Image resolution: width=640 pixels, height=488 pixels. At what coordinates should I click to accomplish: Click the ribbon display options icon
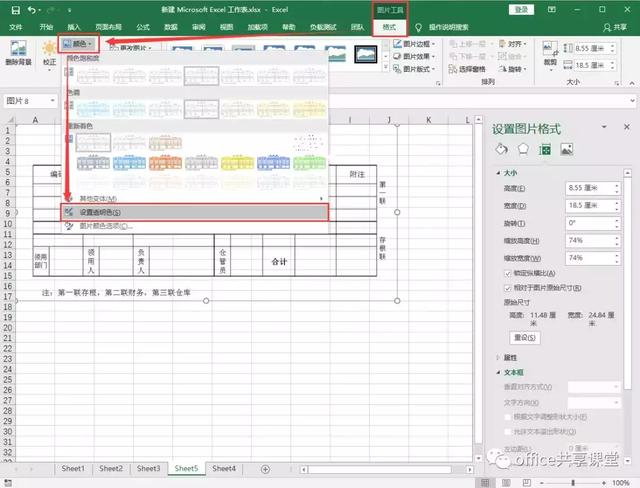coord(552,10)
